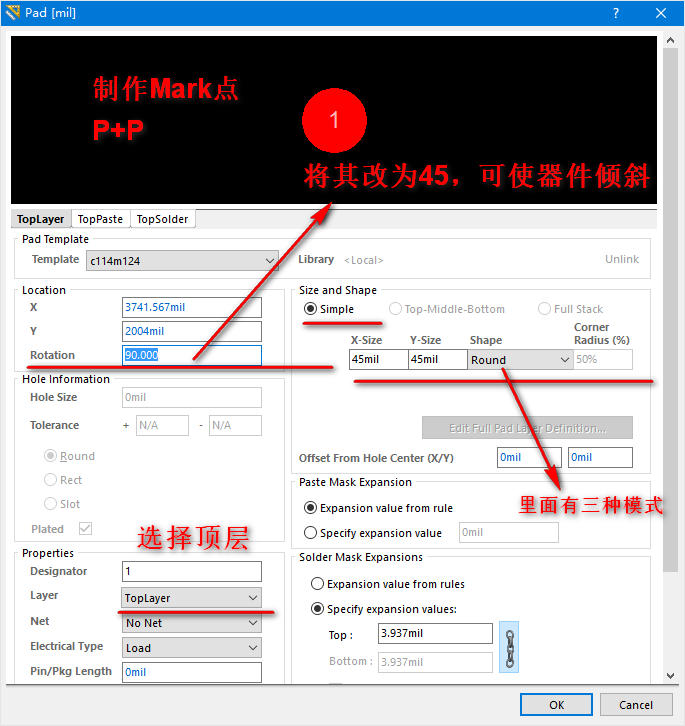Switch to the TopPaste tab
The width and height of the screenshot is (685, 726).
click(x=100, y=219)
